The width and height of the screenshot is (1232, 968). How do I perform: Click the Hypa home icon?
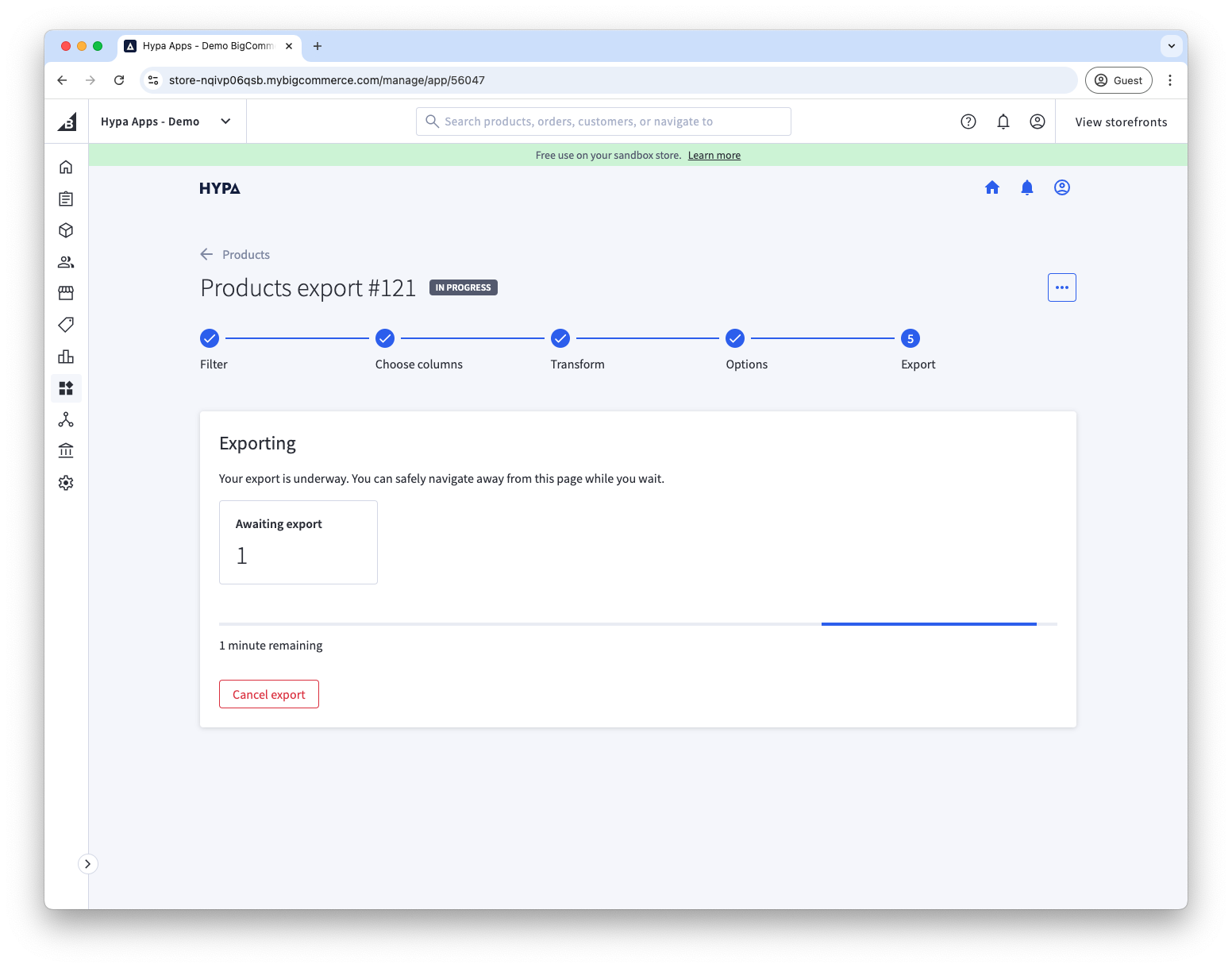991,187
